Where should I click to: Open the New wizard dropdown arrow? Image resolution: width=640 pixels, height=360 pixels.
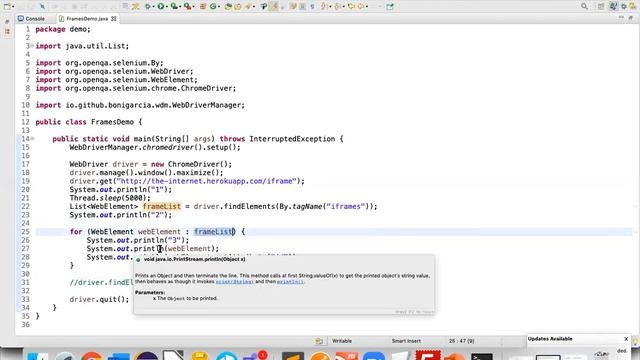tap(13, 7)
